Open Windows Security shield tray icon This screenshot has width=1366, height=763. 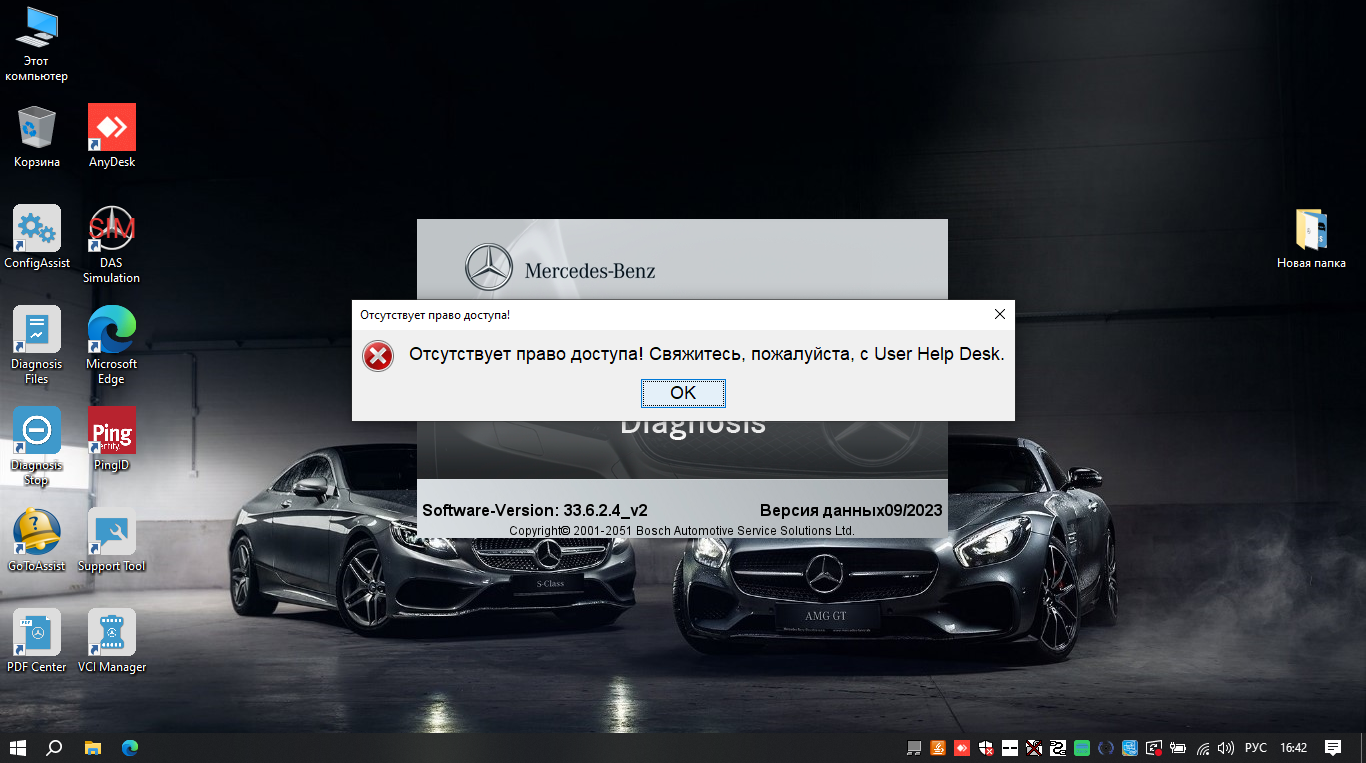coord(986,747)
